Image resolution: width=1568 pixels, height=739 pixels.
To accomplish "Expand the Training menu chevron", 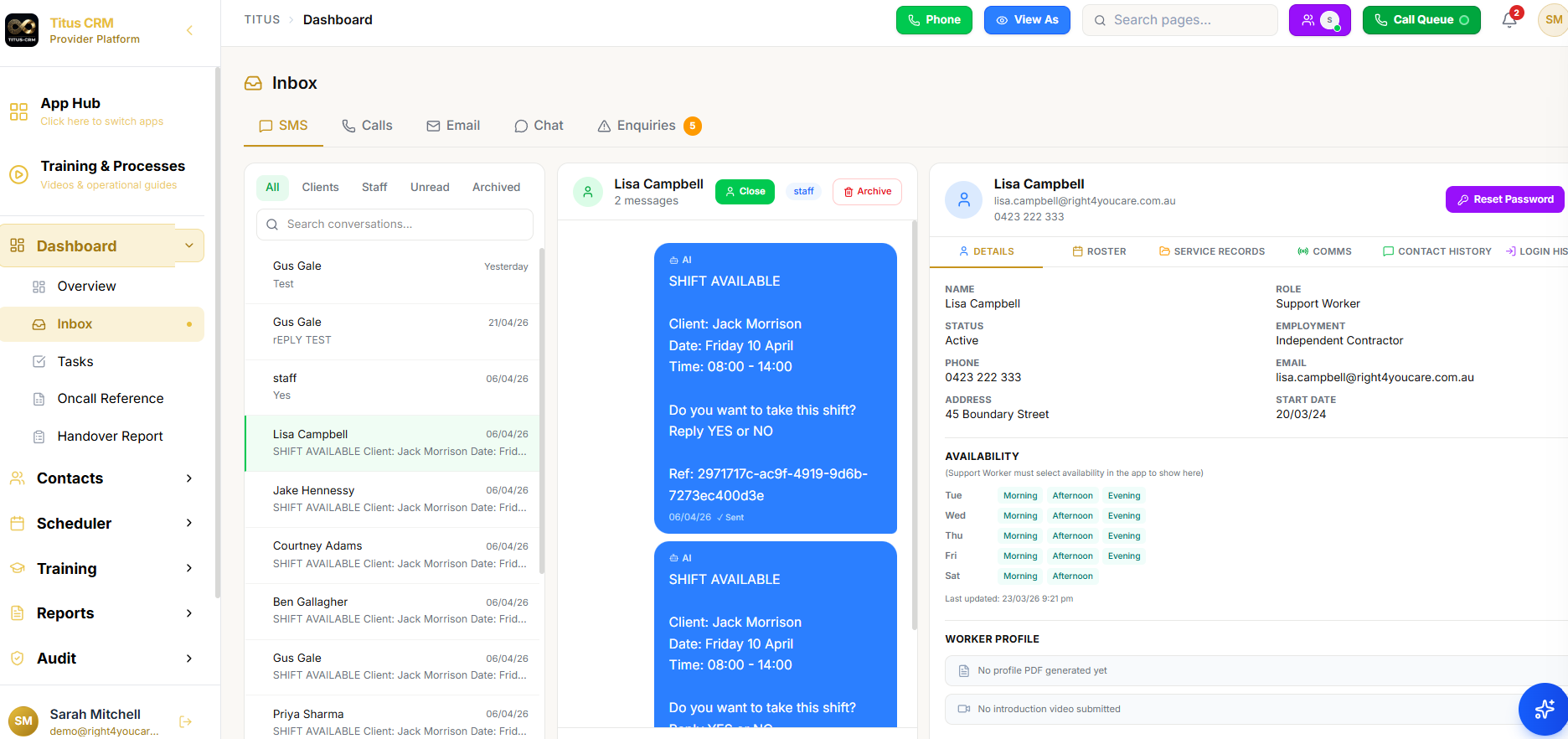I will (189, 568).
